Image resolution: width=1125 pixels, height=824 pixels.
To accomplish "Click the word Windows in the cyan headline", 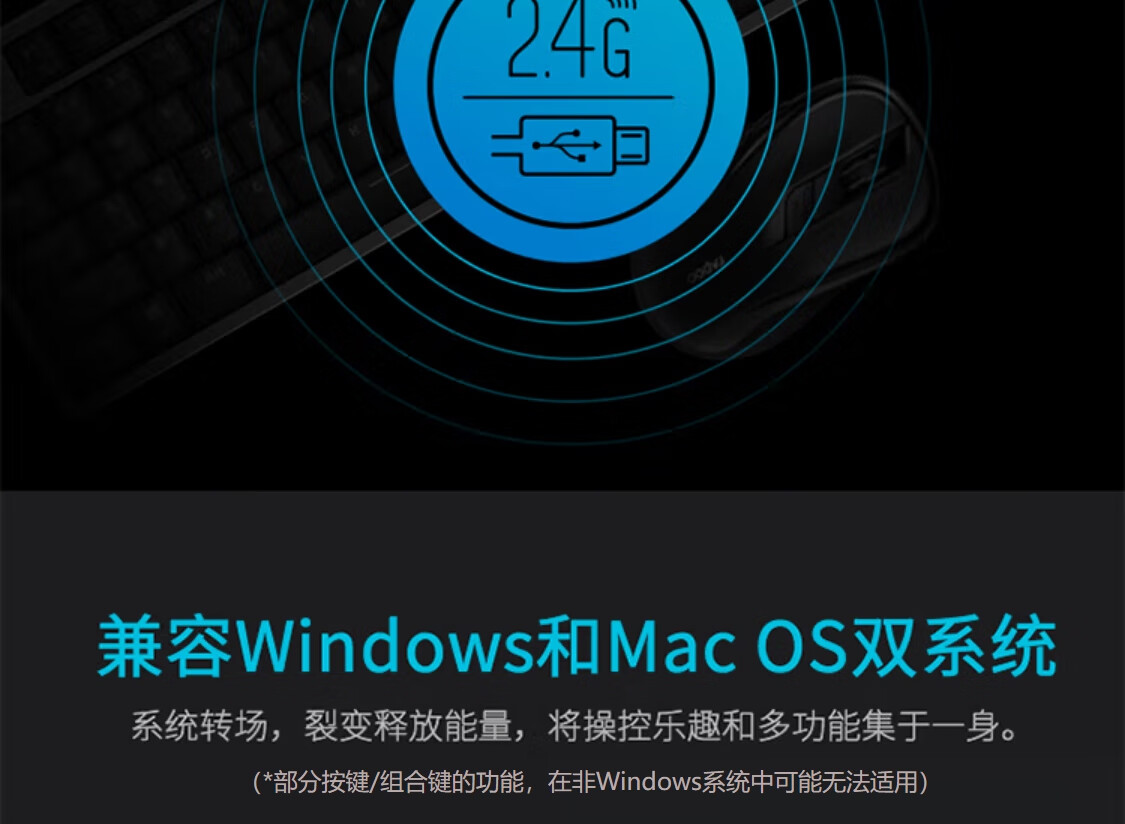I will [x=384, y=645].
